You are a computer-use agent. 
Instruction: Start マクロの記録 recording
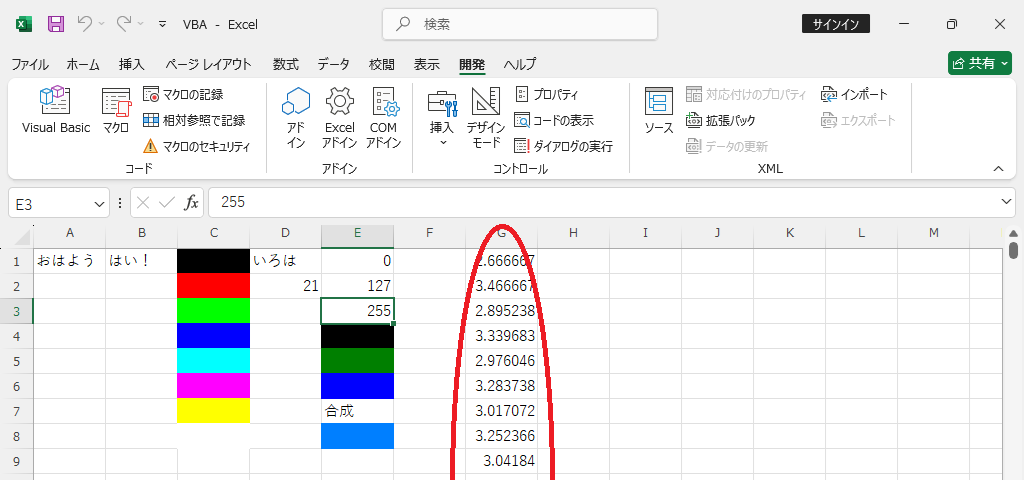tap(184, 95)
